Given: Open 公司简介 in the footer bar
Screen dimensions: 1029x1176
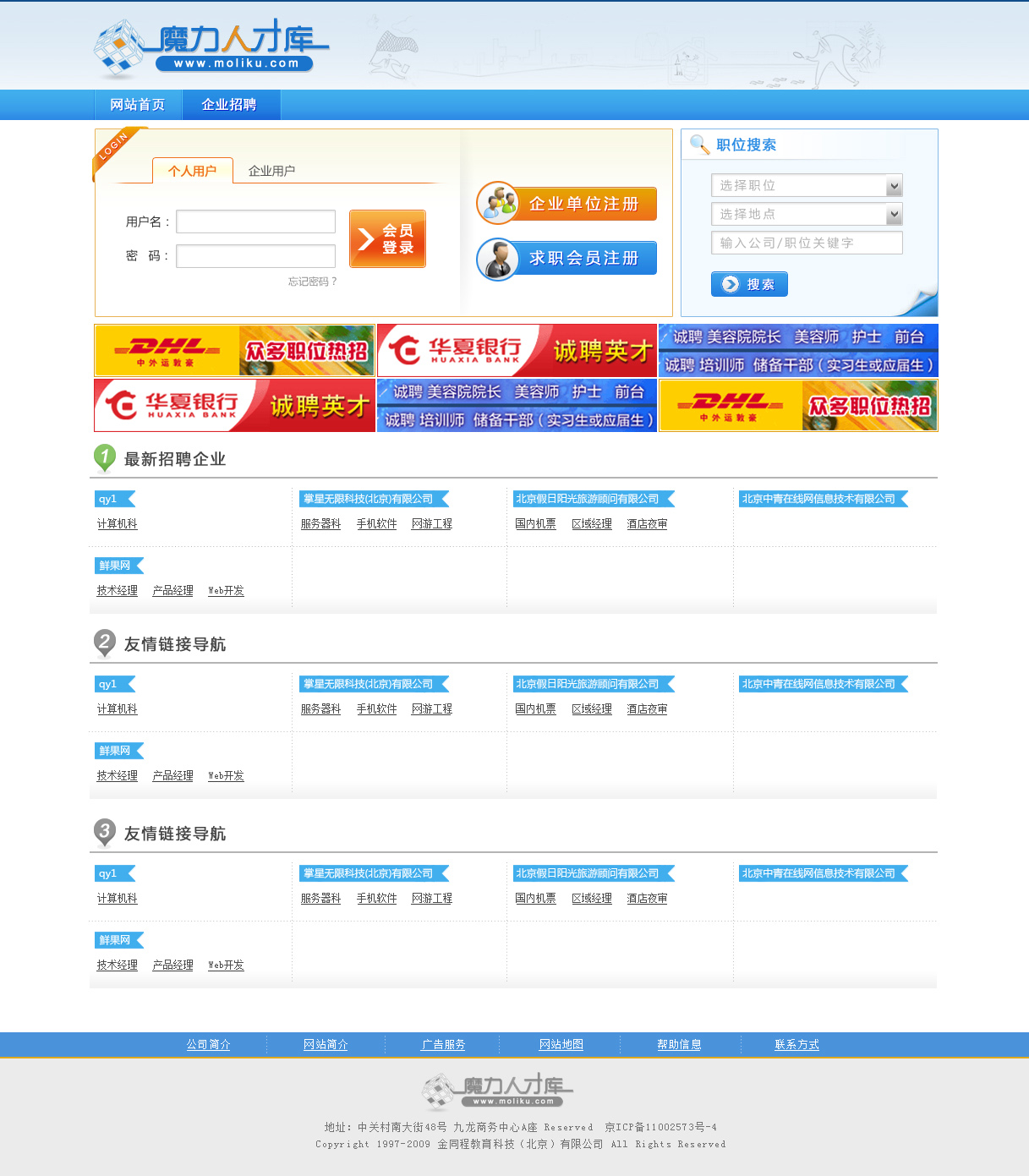Looking at the screenshot, I should (x=209, y=1045).
